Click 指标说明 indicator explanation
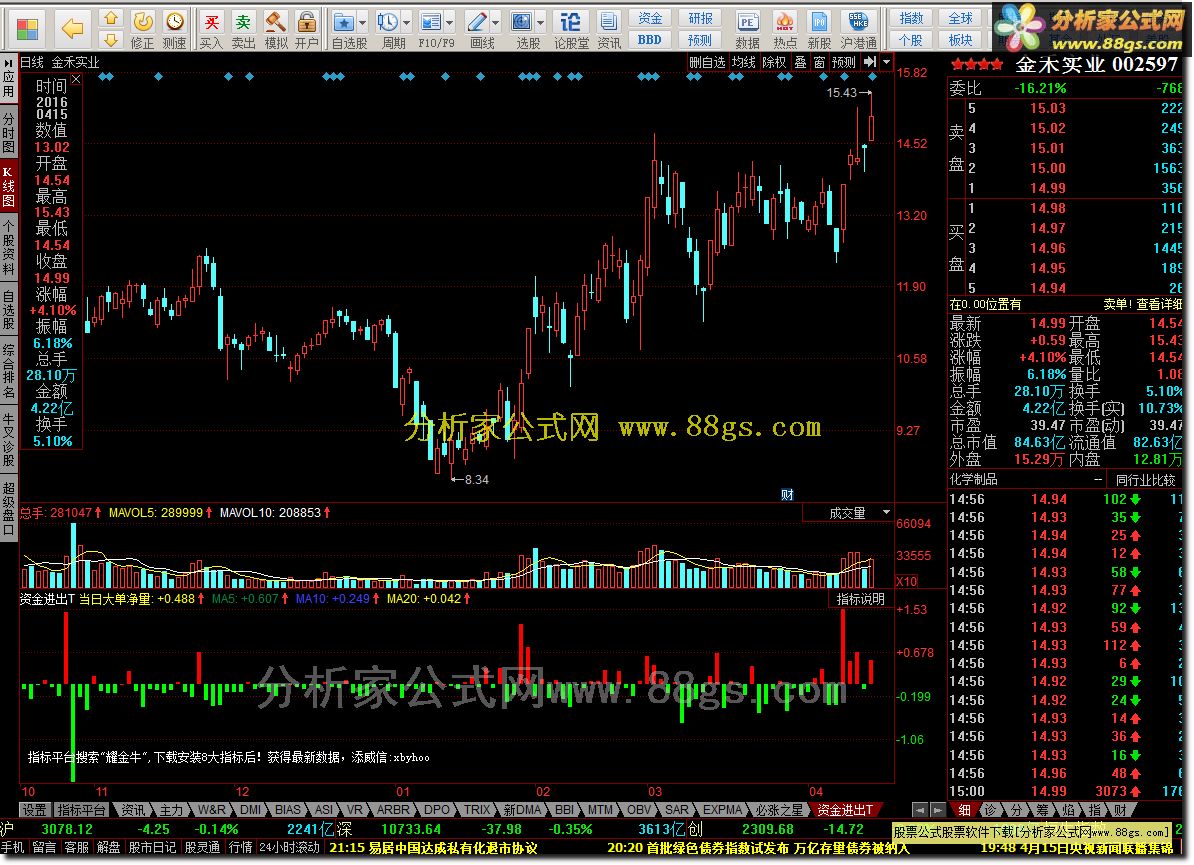Image resolution: width=1194 pixels, height=865 pixels. tap(860, 598)
